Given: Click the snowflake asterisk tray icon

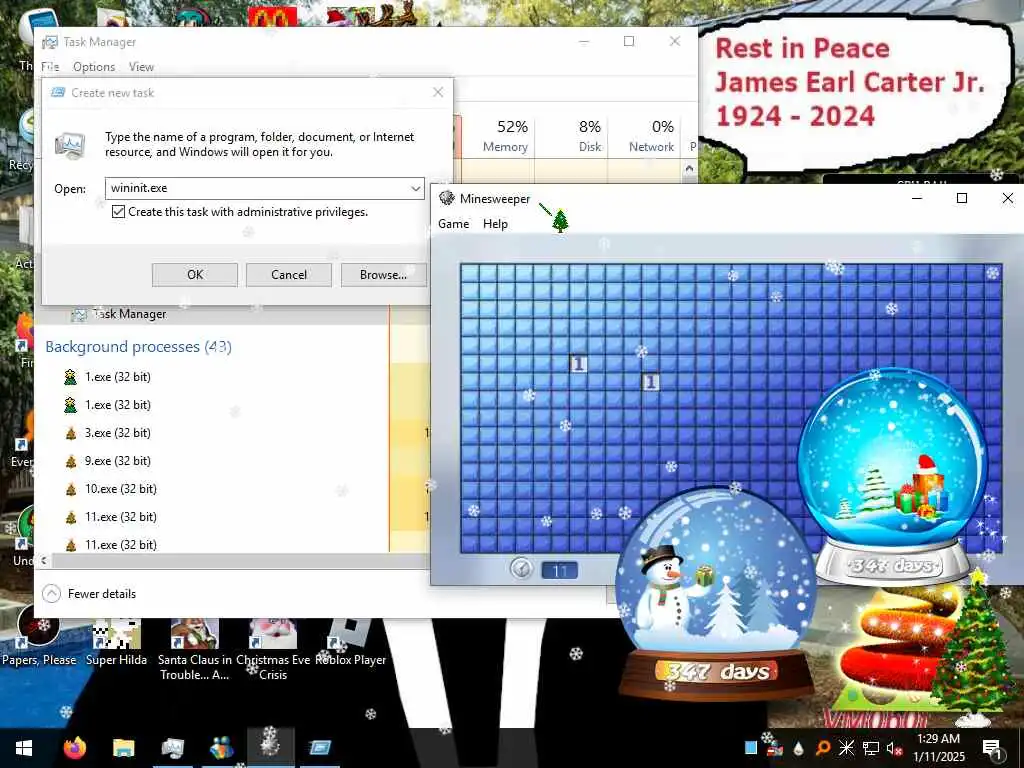Looking at the screenshot, I should pyautogui.click(x=846, y=748).
